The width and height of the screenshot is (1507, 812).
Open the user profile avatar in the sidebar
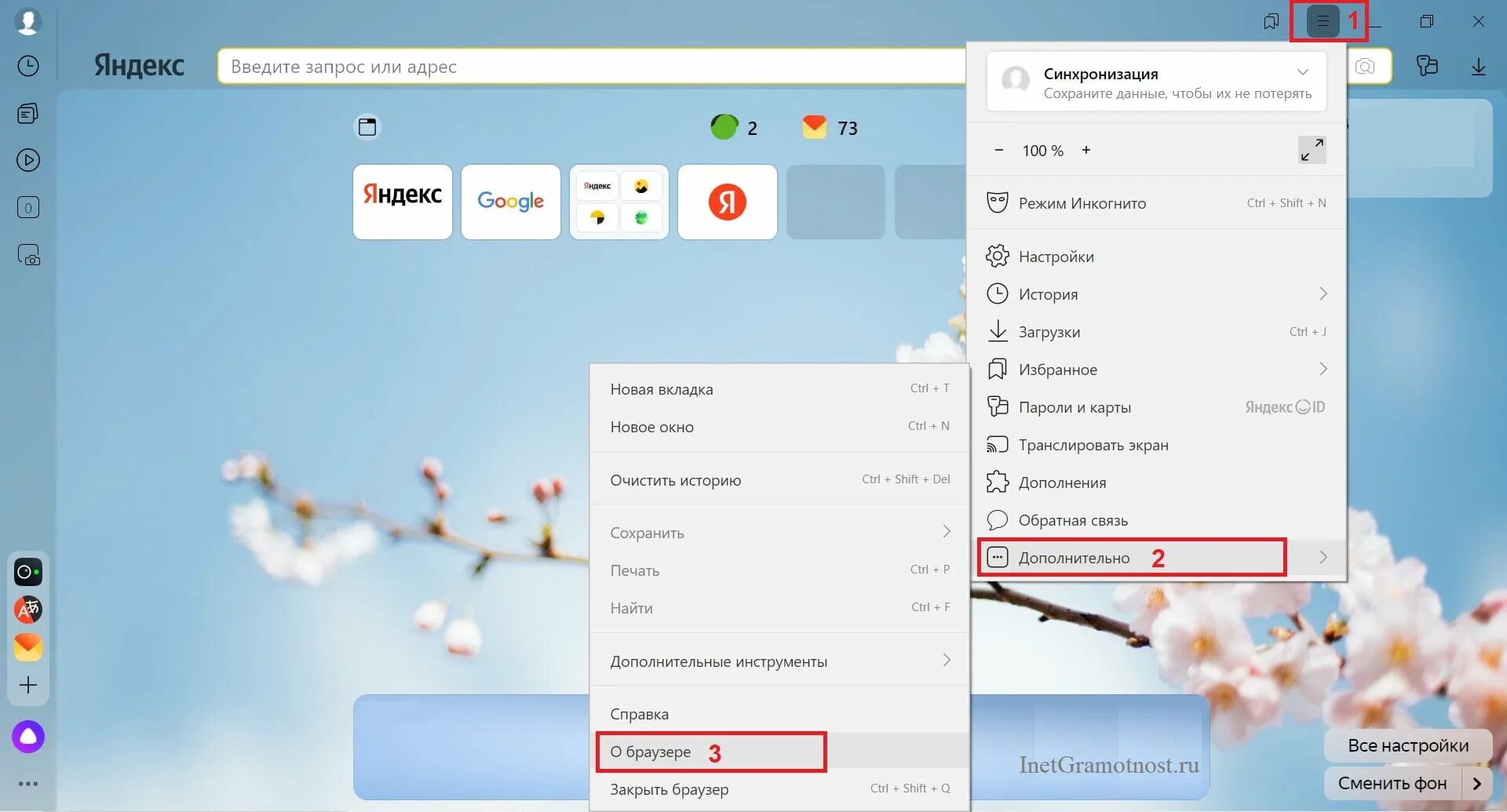[28, 21]
